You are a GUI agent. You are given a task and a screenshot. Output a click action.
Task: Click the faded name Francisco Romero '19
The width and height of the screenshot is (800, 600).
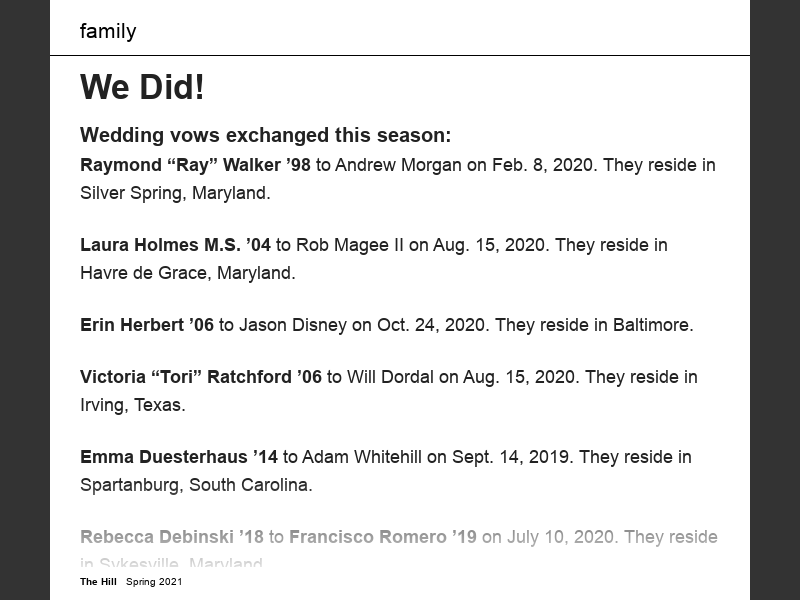(383, 537)
